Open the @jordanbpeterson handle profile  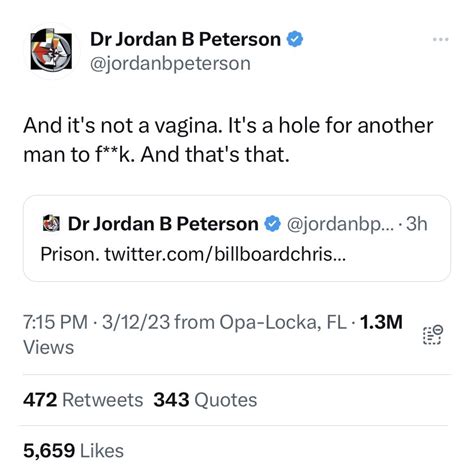click(x=170, y=63)
